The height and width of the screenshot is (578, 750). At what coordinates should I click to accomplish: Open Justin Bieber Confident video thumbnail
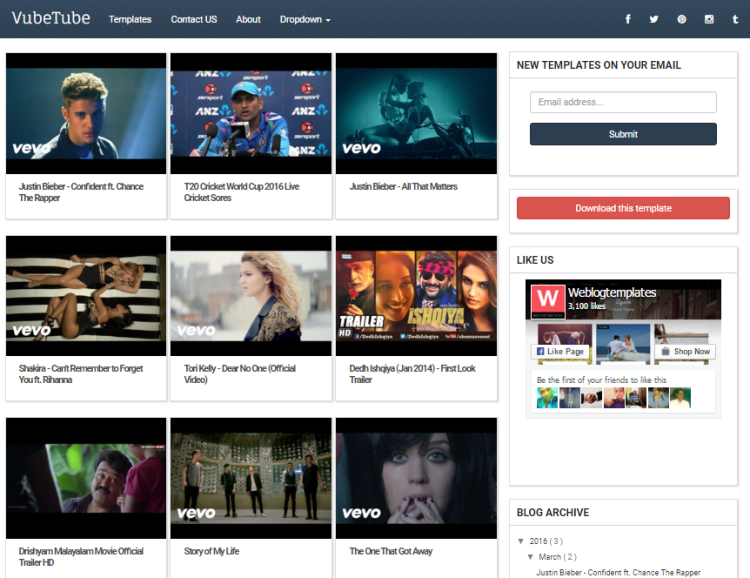point(86,113)
